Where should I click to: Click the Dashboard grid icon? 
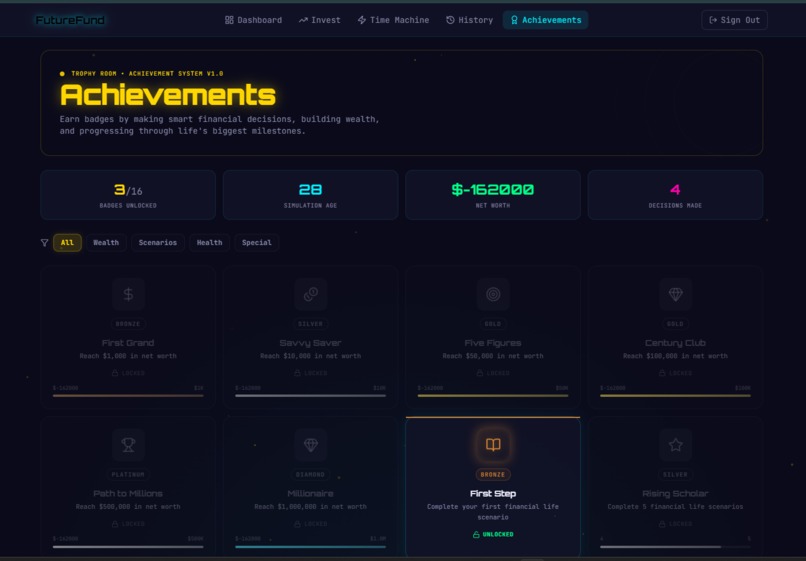coord(229,20)
